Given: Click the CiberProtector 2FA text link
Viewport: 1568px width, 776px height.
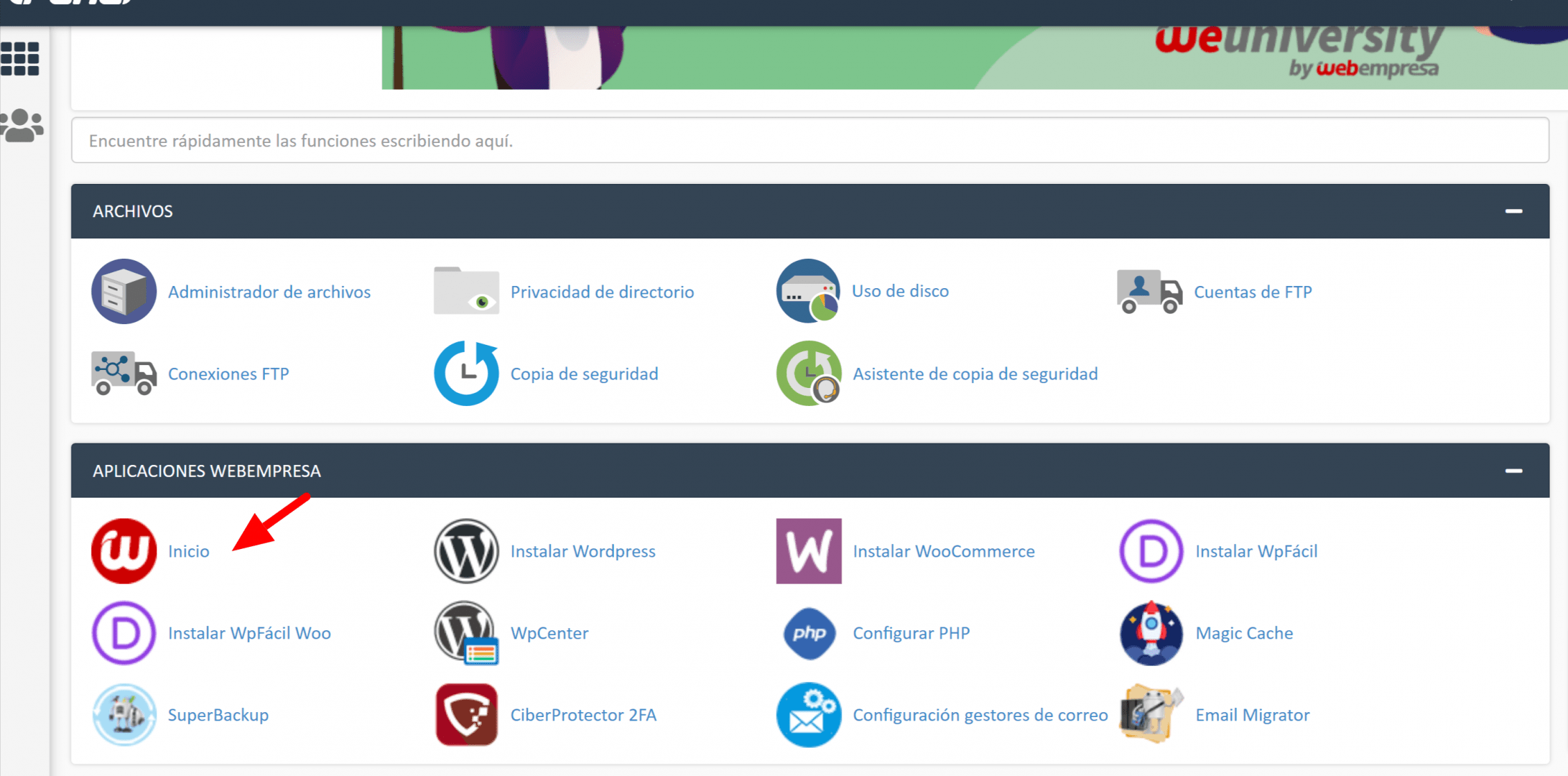Looking at the screenshot, I should (583, 715).
